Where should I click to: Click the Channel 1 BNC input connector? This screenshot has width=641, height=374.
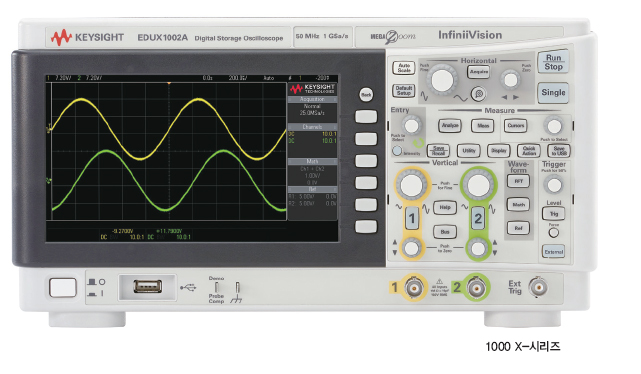(x=413, y=288)
